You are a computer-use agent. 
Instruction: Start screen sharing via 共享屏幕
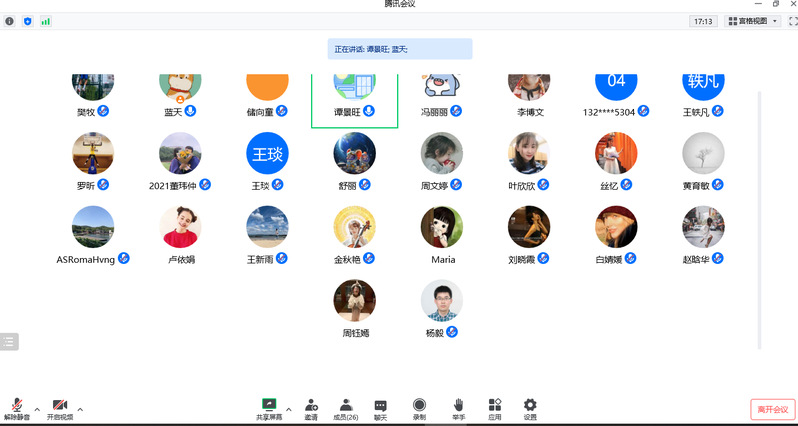point(267,407)
